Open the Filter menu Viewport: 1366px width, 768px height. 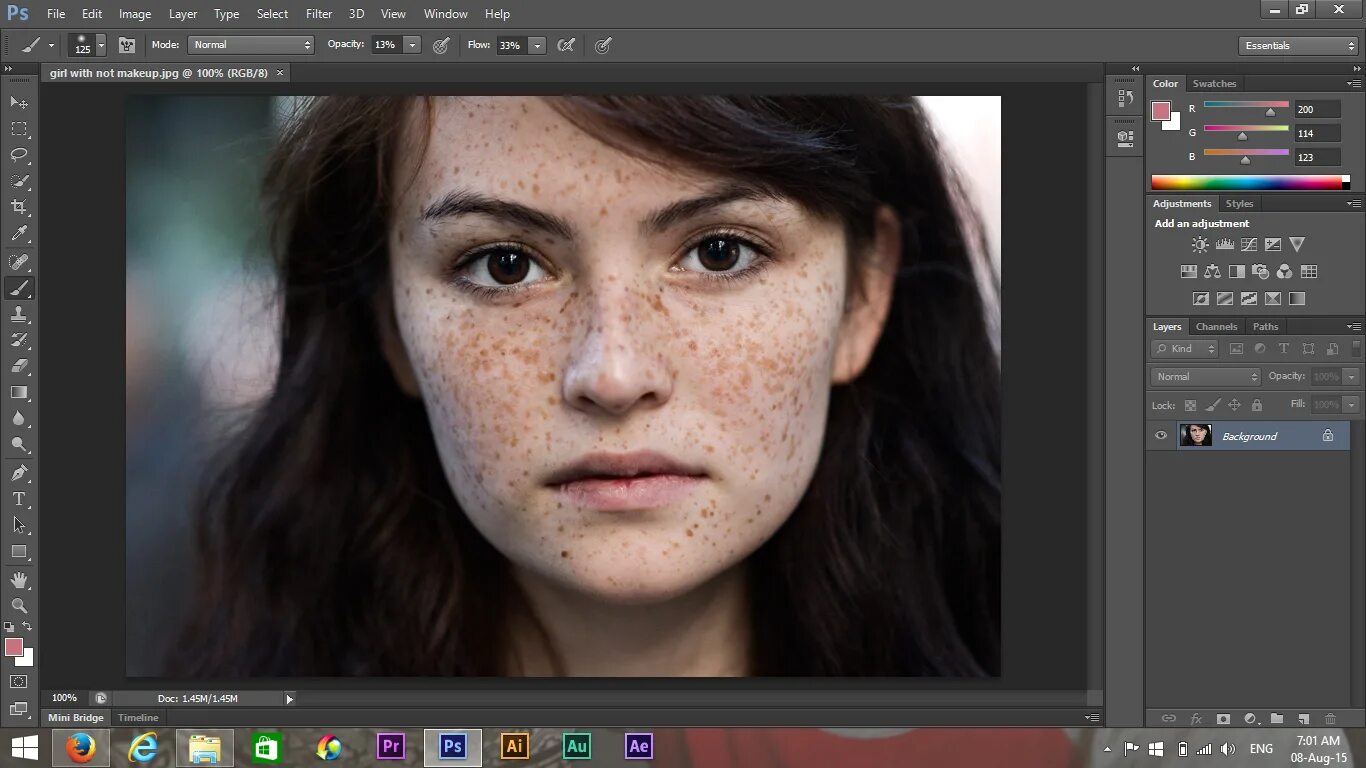[319, 14]
